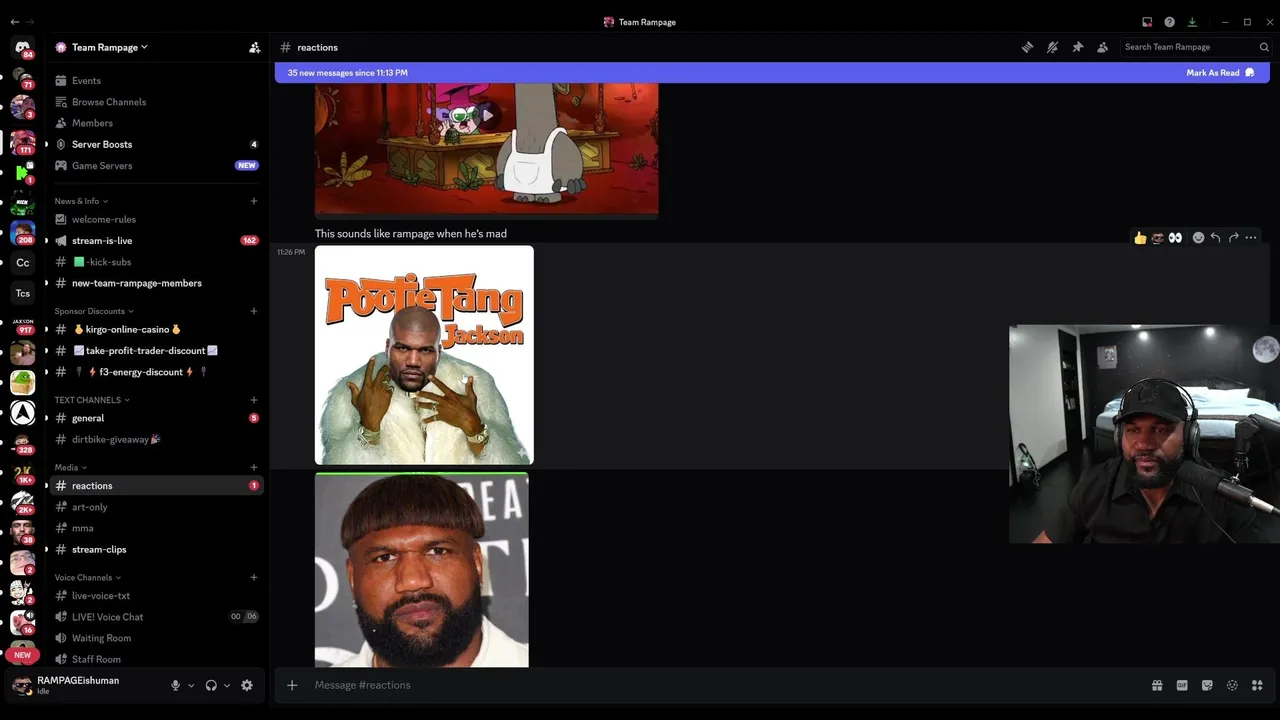Open the gift icon in message bar

point(1157,685)
